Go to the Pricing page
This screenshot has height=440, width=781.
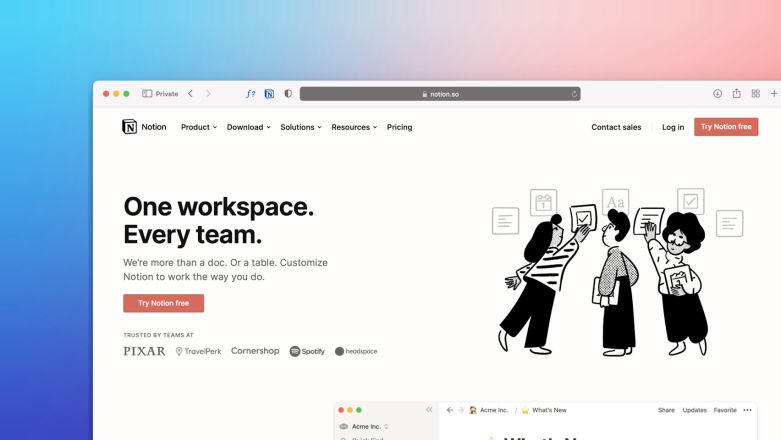[399, 127]
